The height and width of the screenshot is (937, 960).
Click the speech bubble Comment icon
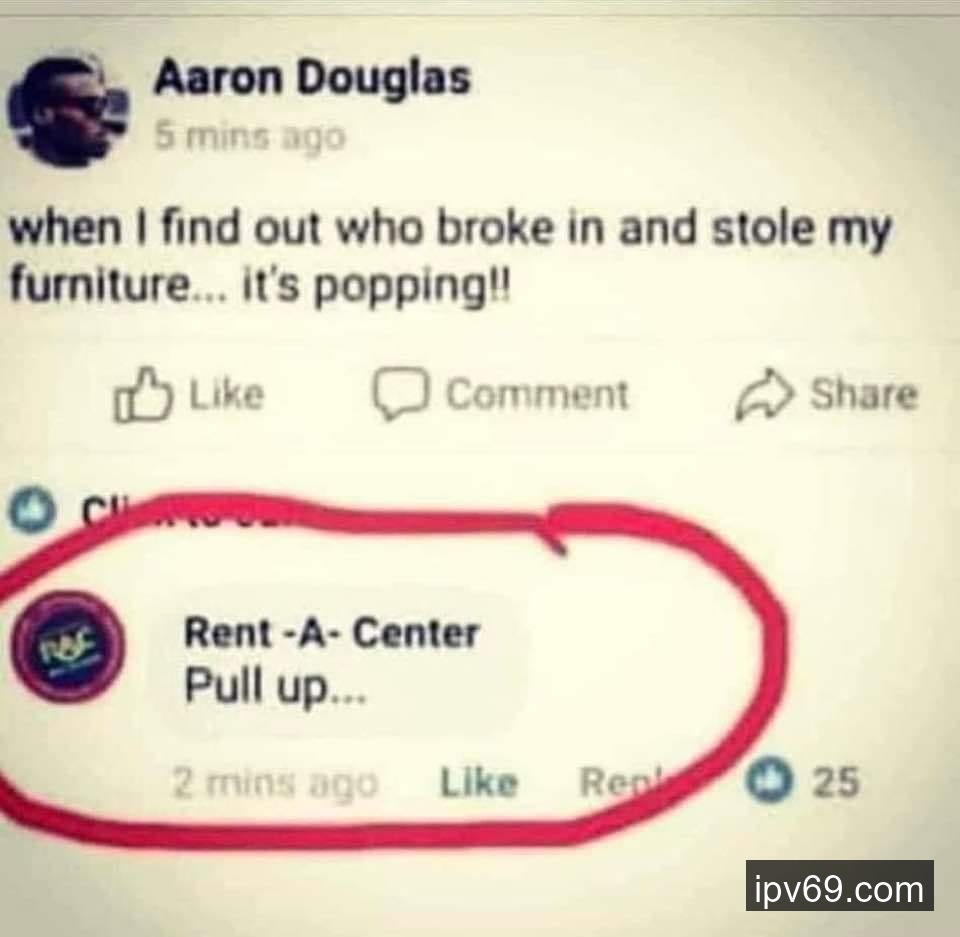400,394
